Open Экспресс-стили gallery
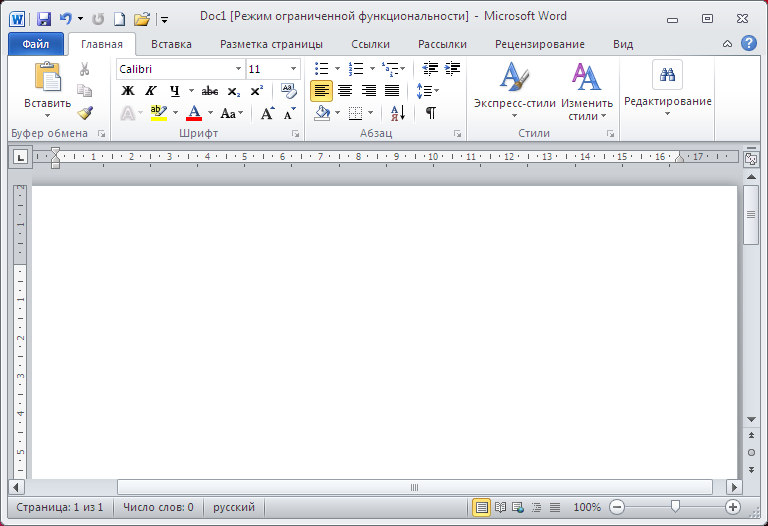 [514, 91]
